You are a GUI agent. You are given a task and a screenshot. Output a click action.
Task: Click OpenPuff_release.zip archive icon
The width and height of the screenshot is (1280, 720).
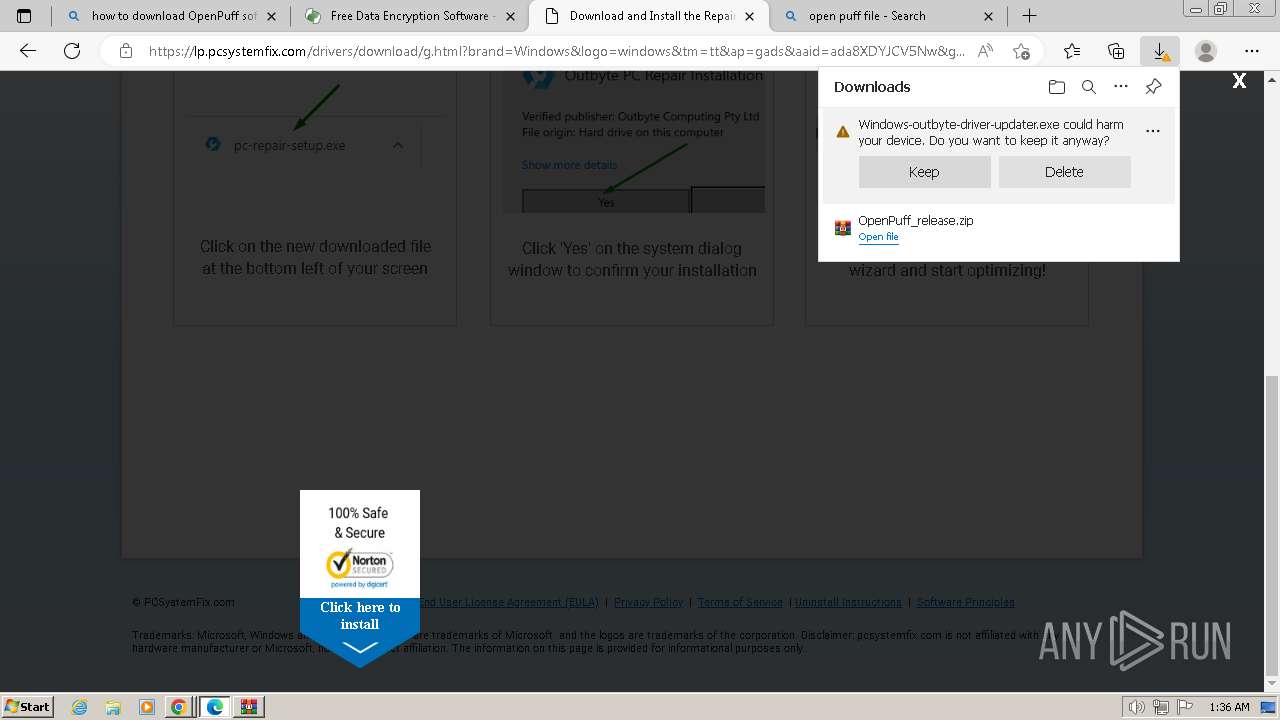pos(843,228)
